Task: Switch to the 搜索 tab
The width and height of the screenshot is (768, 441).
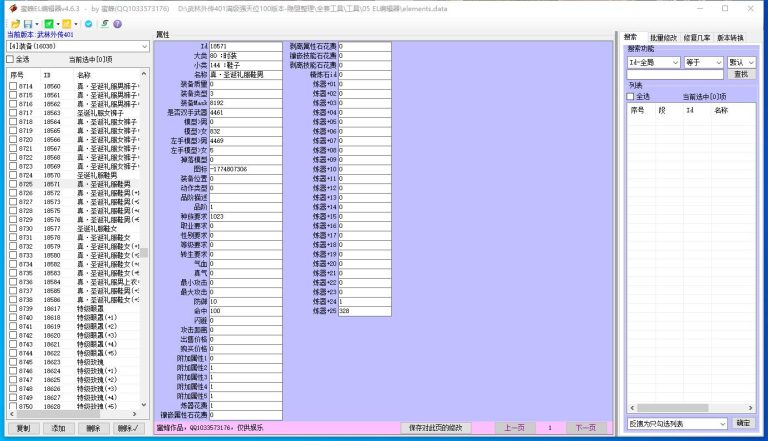Action: (631, 37)
